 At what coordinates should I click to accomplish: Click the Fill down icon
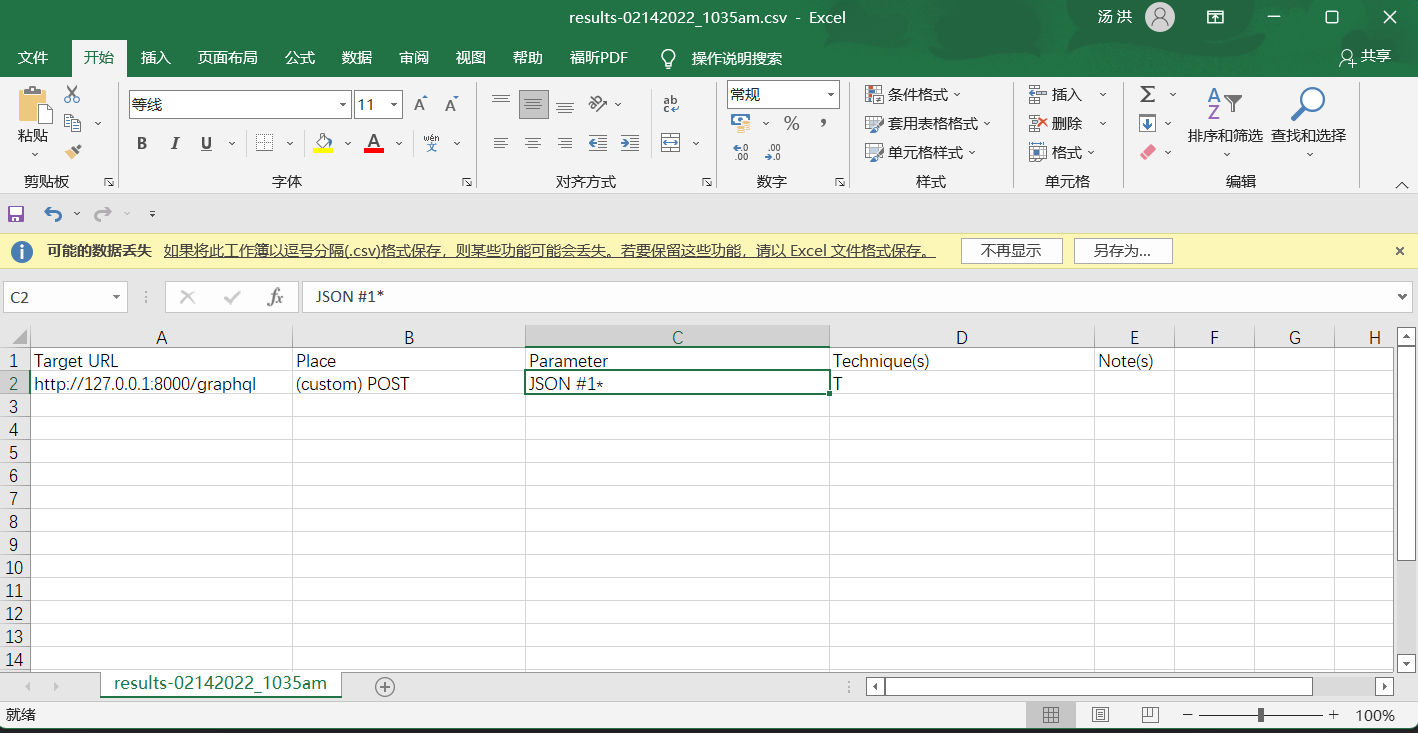1148,123
